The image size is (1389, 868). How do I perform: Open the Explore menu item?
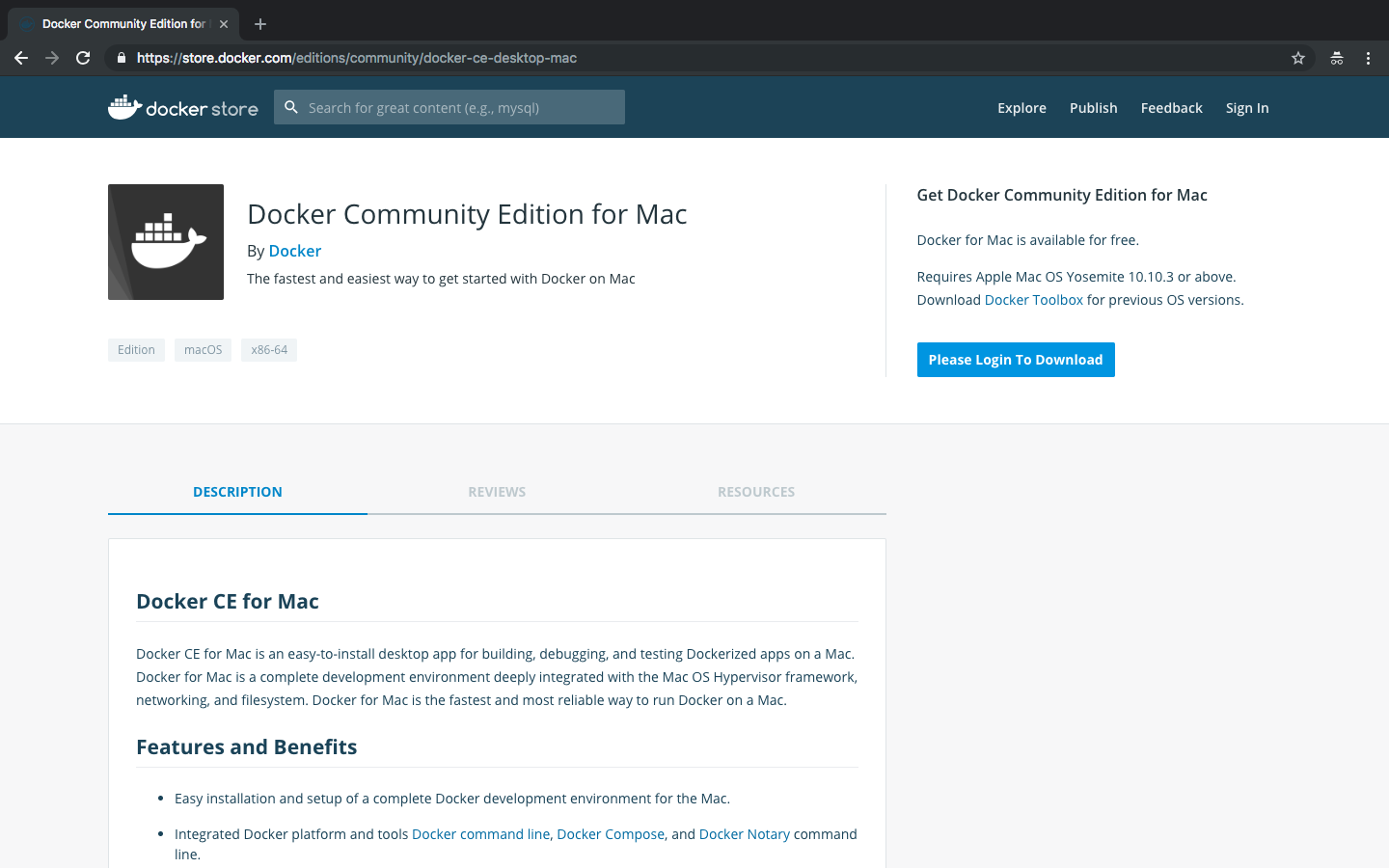pos(1021,108)
